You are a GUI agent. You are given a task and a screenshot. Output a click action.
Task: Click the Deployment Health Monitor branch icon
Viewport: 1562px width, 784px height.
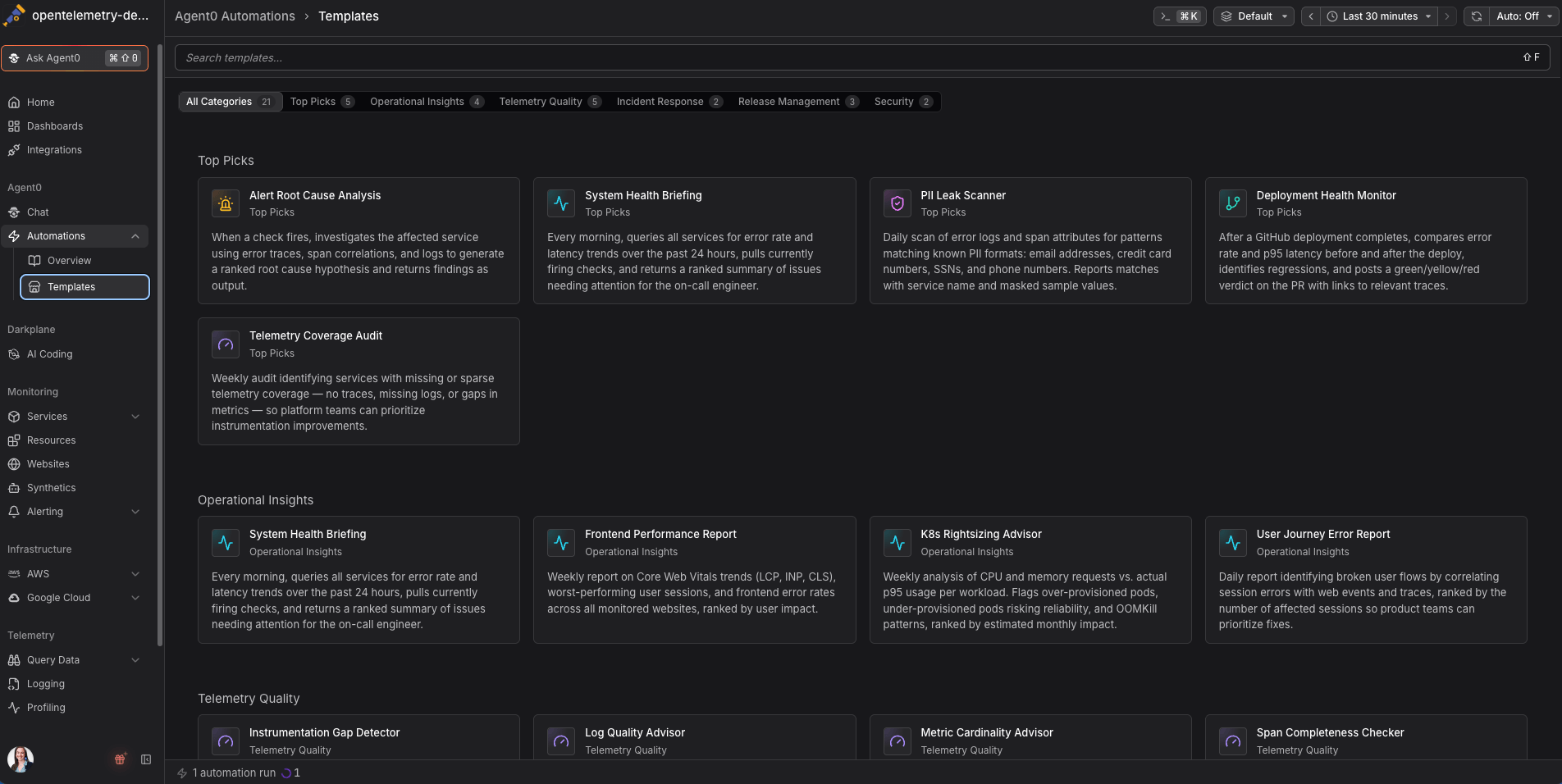coord(1232,203)
